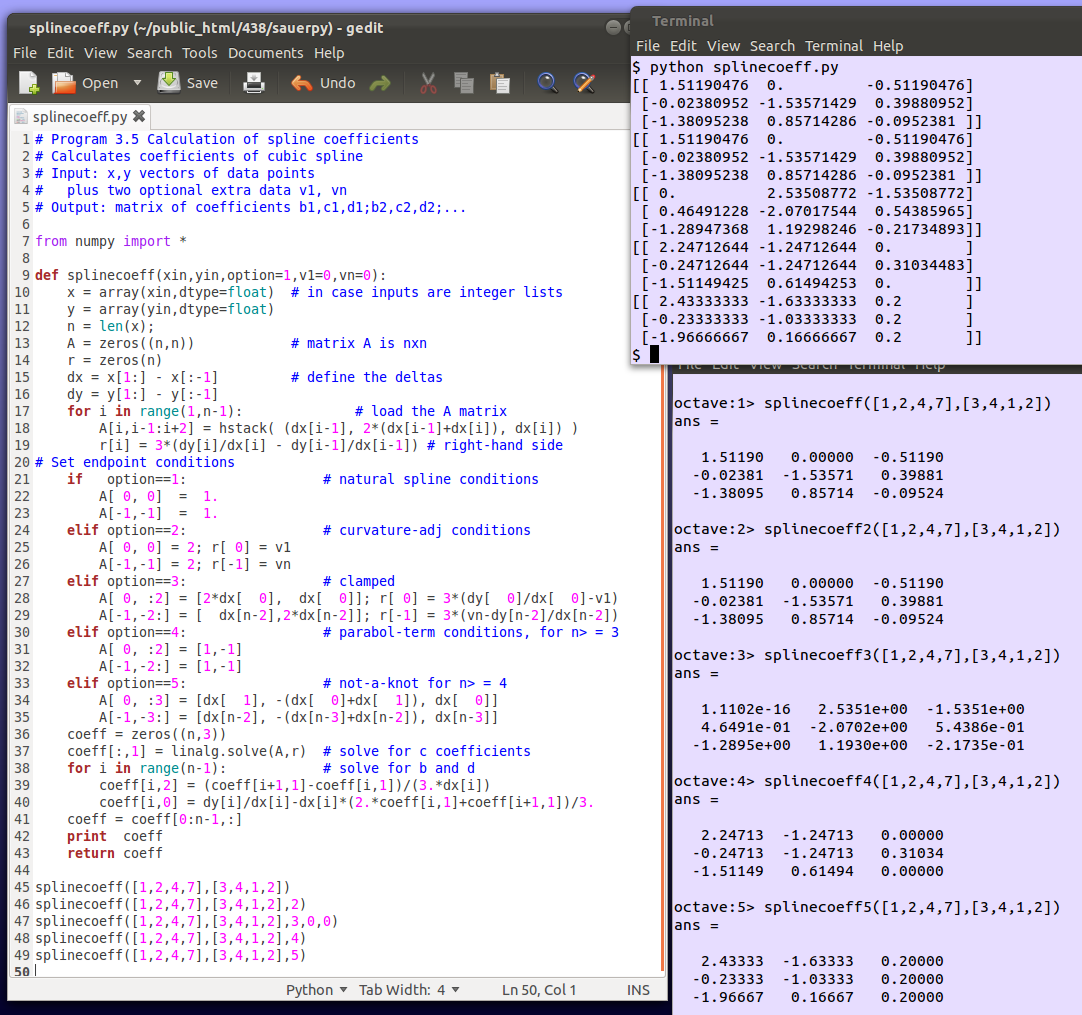
Task: Click the New document icon in gedit
Action: 29,83
